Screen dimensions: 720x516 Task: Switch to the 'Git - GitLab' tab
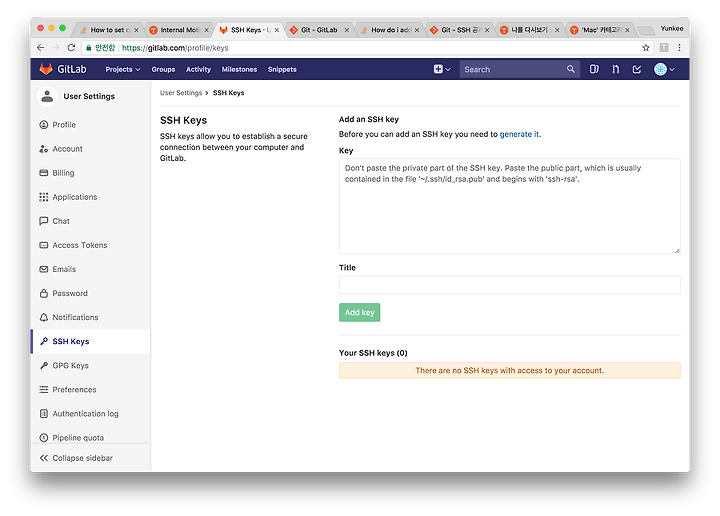pos(319,30)
